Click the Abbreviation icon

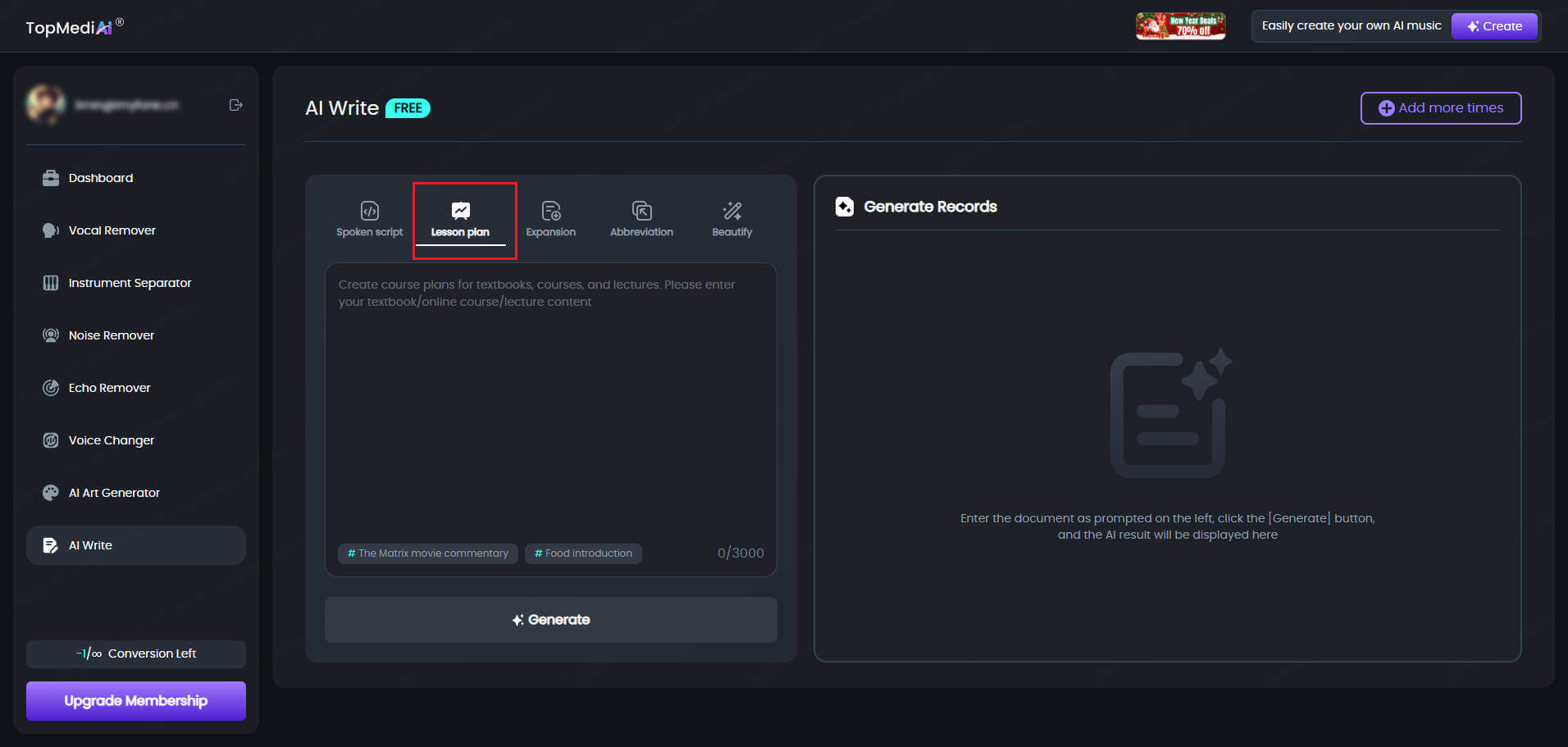(642, 211)
